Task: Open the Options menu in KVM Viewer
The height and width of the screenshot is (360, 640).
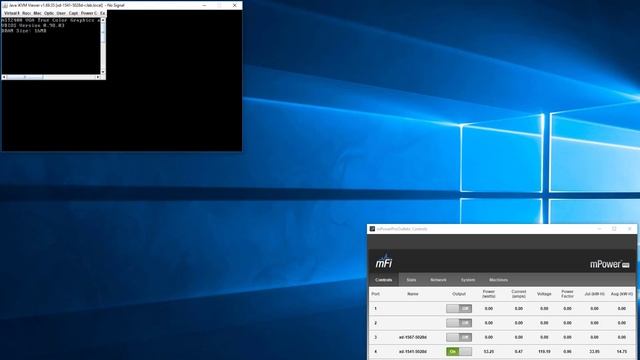Action: pyautogui.click(x=49, y=13)
